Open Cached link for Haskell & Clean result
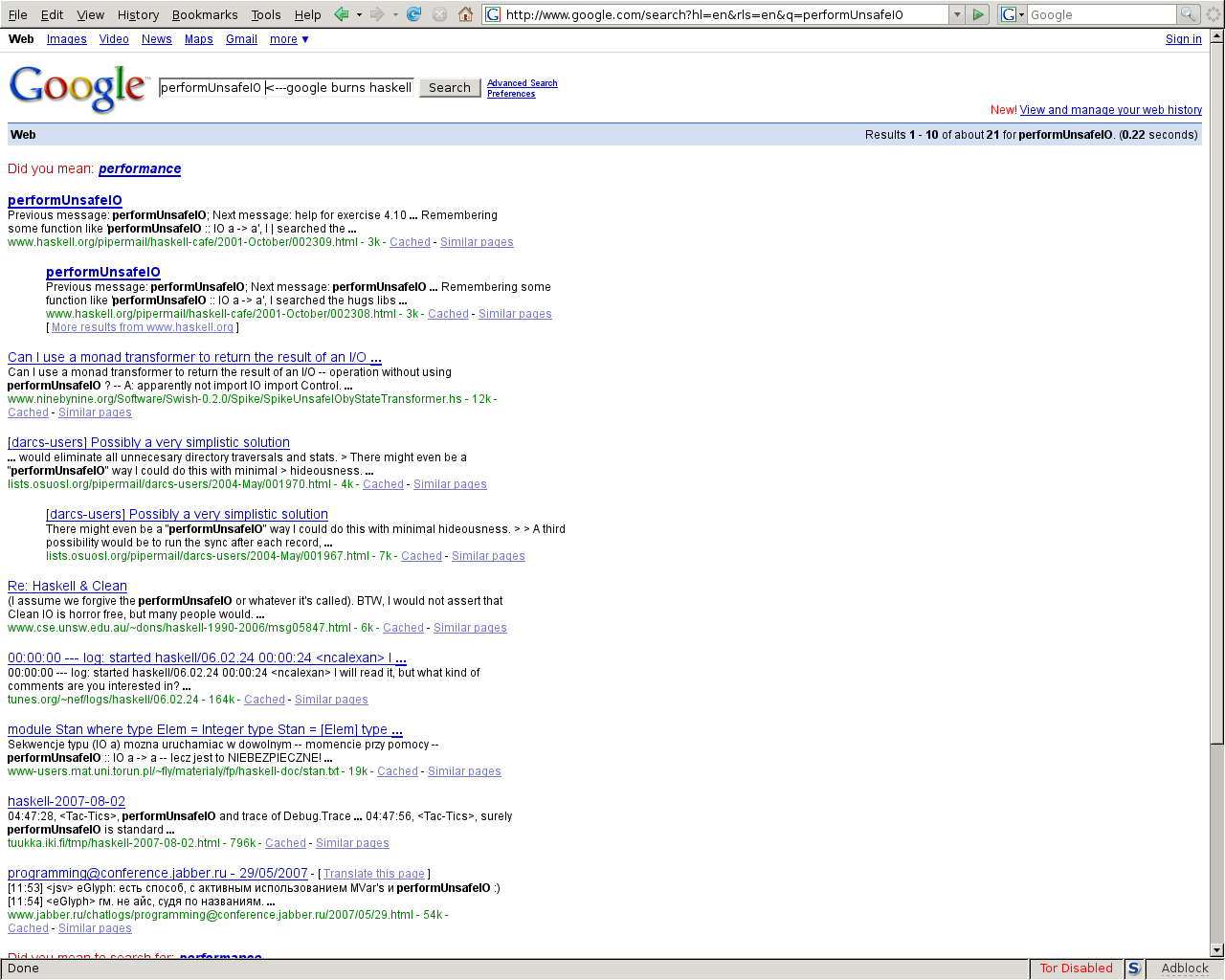This screenshot has height=980, width=1225. point(403,628)
